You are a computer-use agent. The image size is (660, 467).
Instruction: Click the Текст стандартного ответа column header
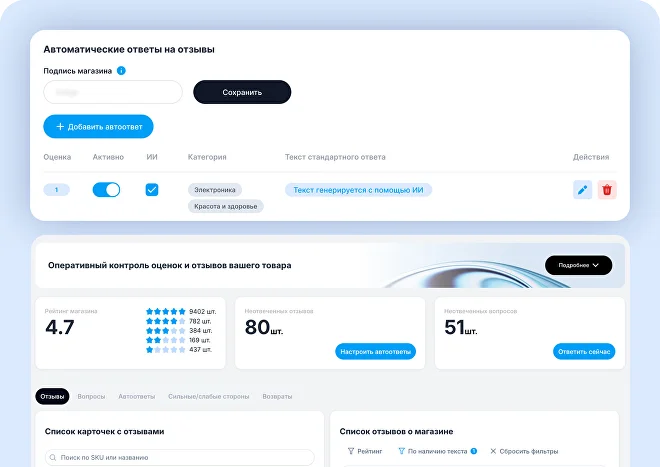tap(335, 157)
